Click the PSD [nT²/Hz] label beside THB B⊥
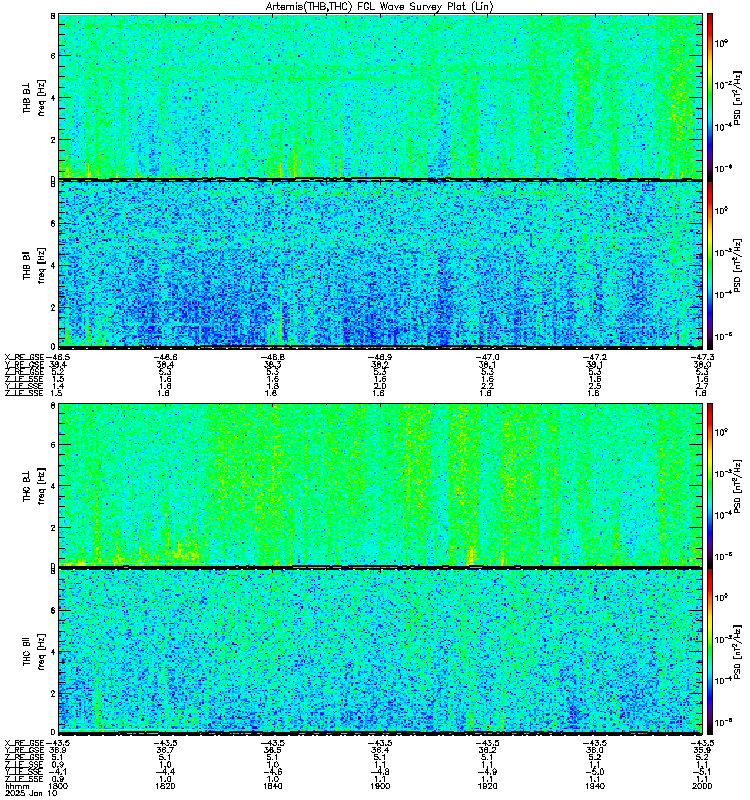The width and height of the screenshot is (750, 800). click(x=737, y=97)
